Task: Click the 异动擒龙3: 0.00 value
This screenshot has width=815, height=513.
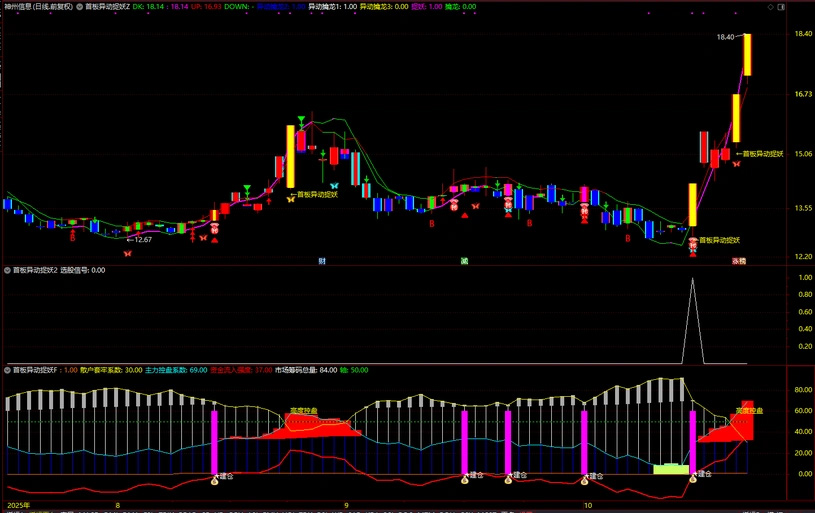Action: [384, 7]
